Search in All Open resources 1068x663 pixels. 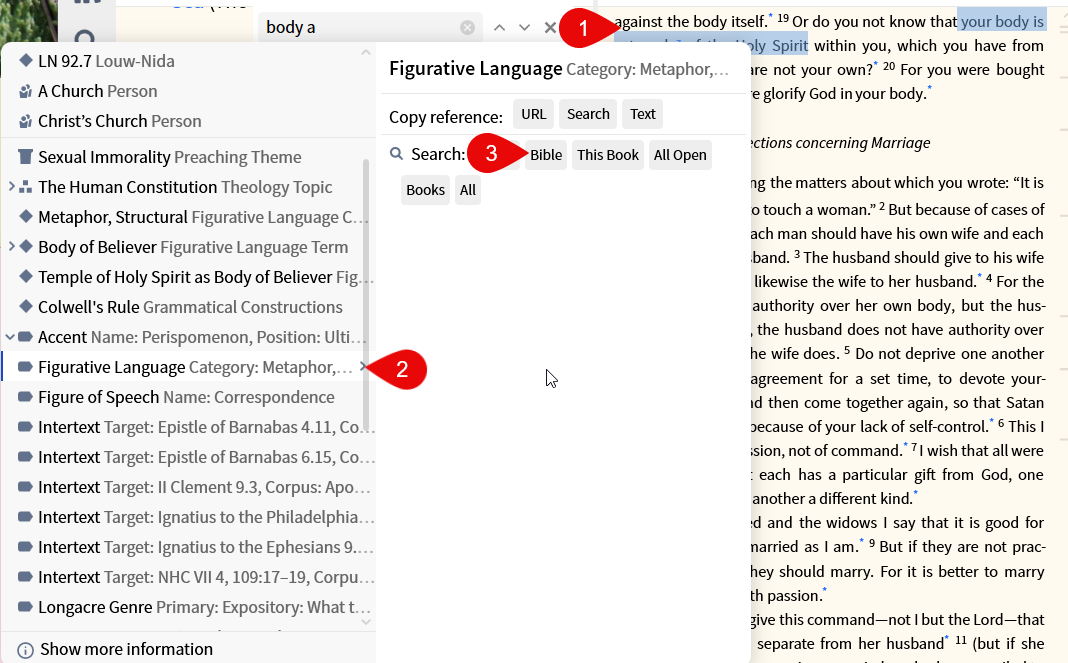coord(680,155)
